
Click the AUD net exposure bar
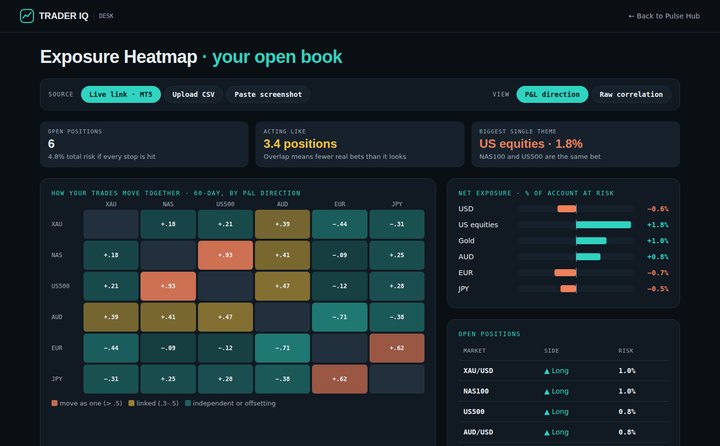click(x=588, y=257)
